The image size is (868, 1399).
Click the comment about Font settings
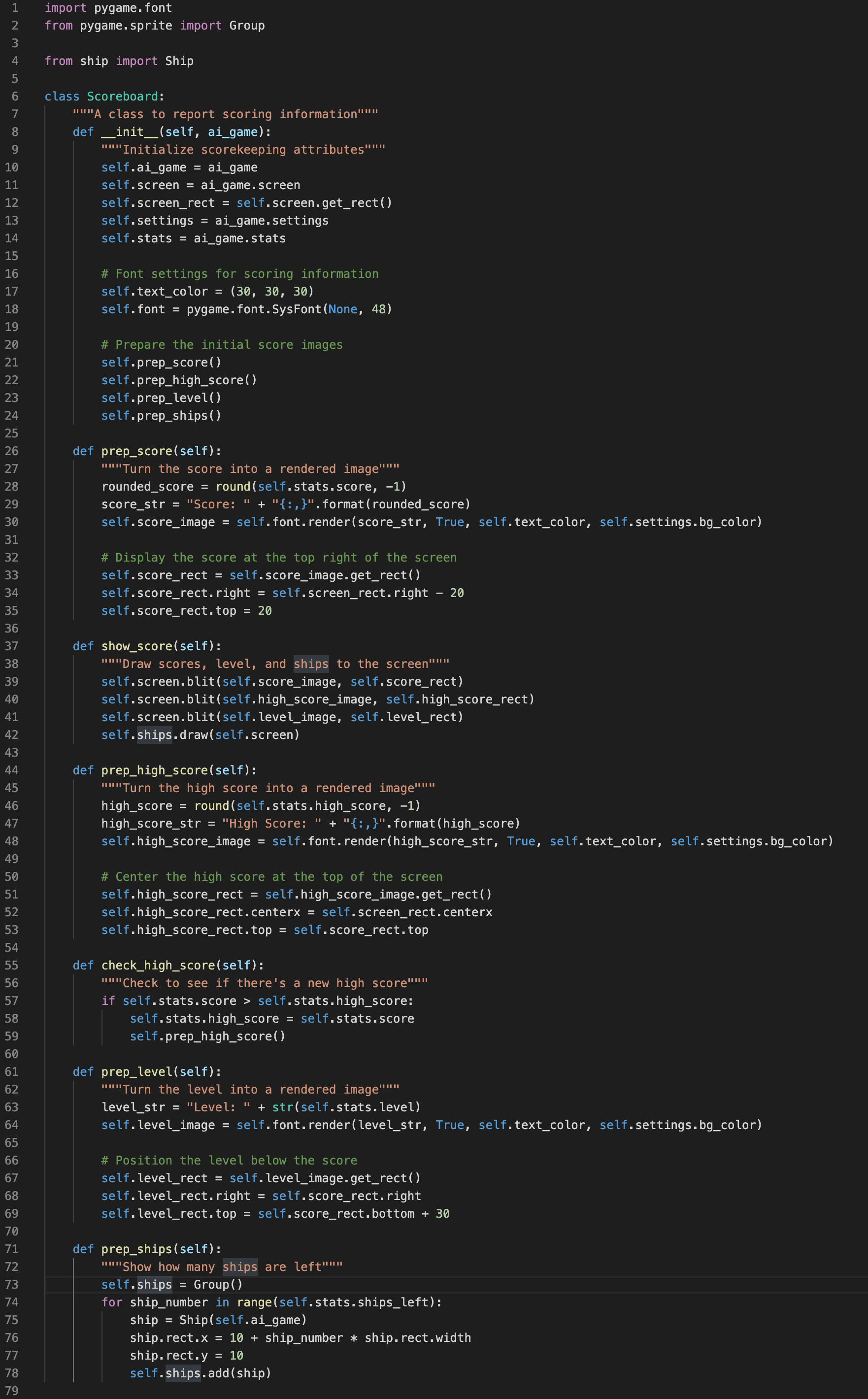240,274
